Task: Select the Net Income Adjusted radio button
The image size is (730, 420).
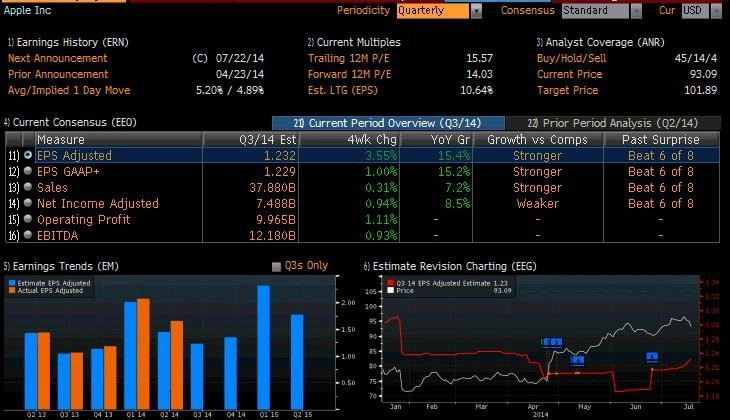Action: (28, 203)
